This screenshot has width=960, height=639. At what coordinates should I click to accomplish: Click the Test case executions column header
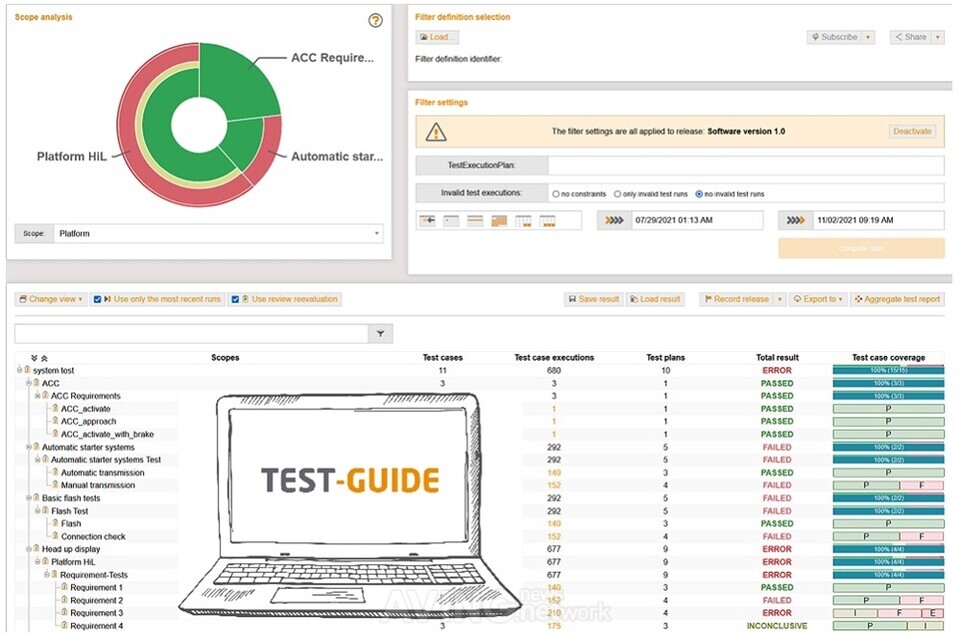click(554, 357)
